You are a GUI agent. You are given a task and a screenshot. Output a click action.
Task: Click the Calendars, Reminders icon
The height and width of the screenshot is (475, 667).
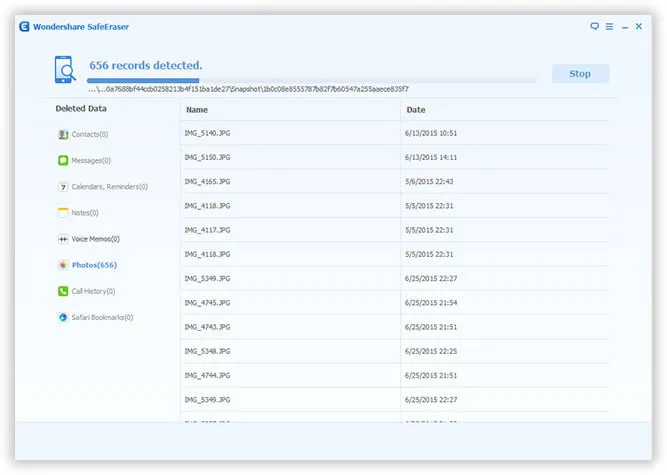pos(63,186)
